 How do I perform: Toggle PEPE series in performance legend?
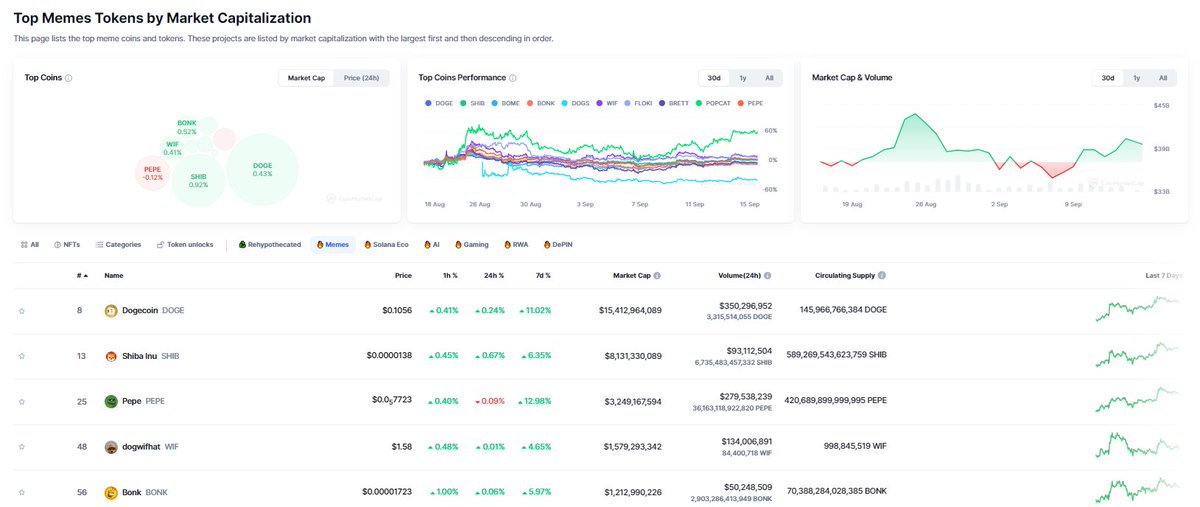tap(749, 102)
